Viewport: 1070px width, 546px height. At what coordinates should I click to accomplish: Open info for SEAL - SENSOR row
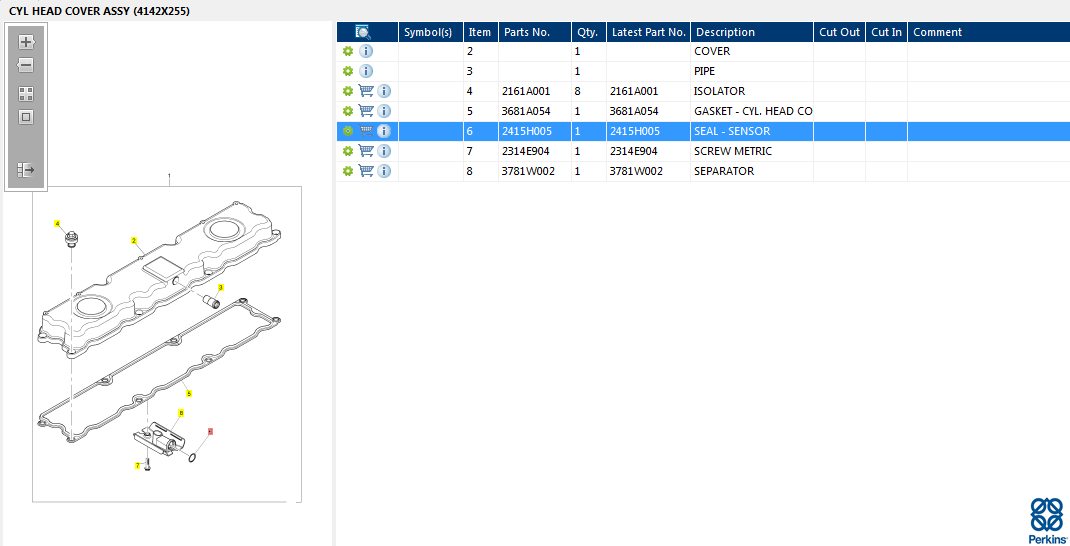coord(384,131)
